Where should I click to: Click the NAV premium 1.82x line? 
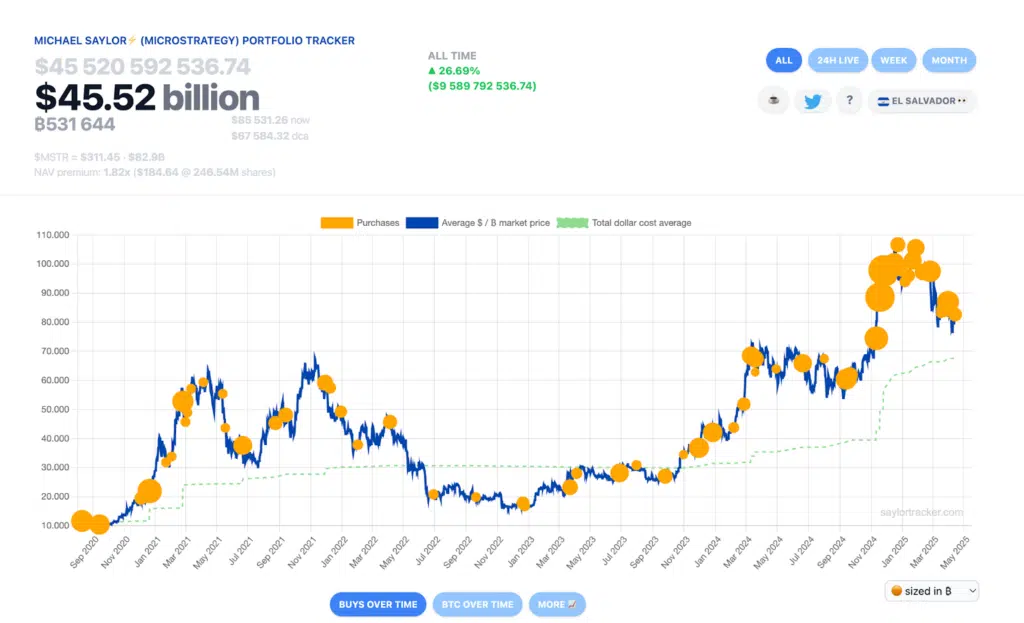tap(155, 172)
